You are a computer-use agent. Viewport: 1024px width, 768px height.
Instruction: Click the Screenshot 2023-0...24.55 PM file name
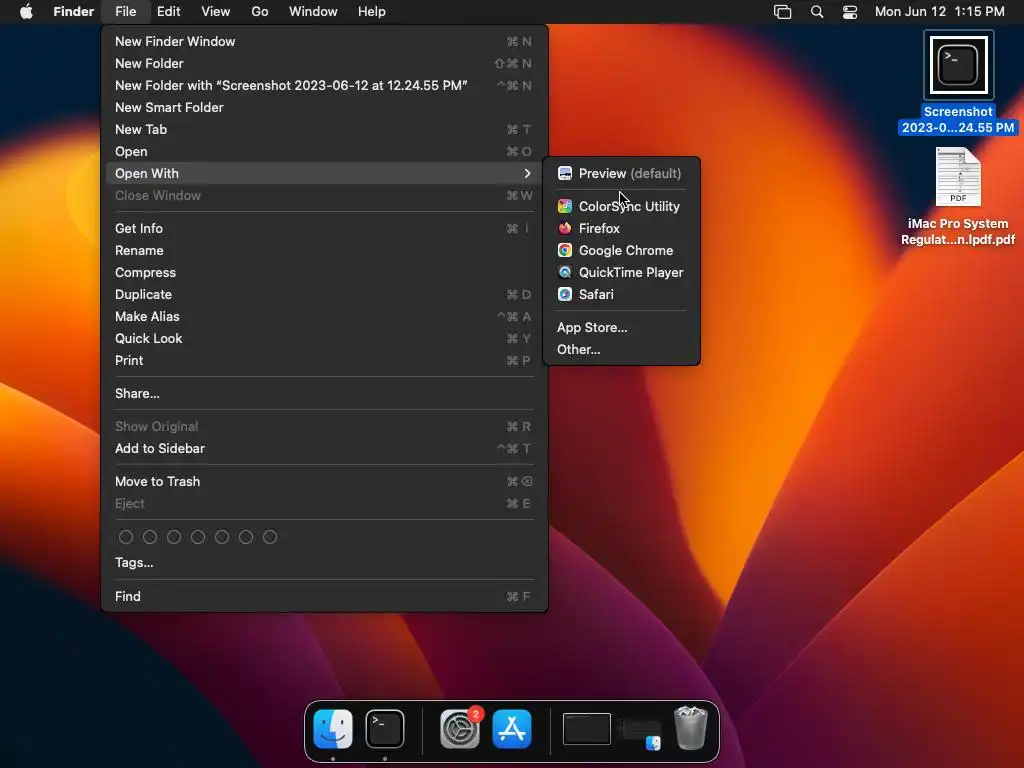click(958, 120)
